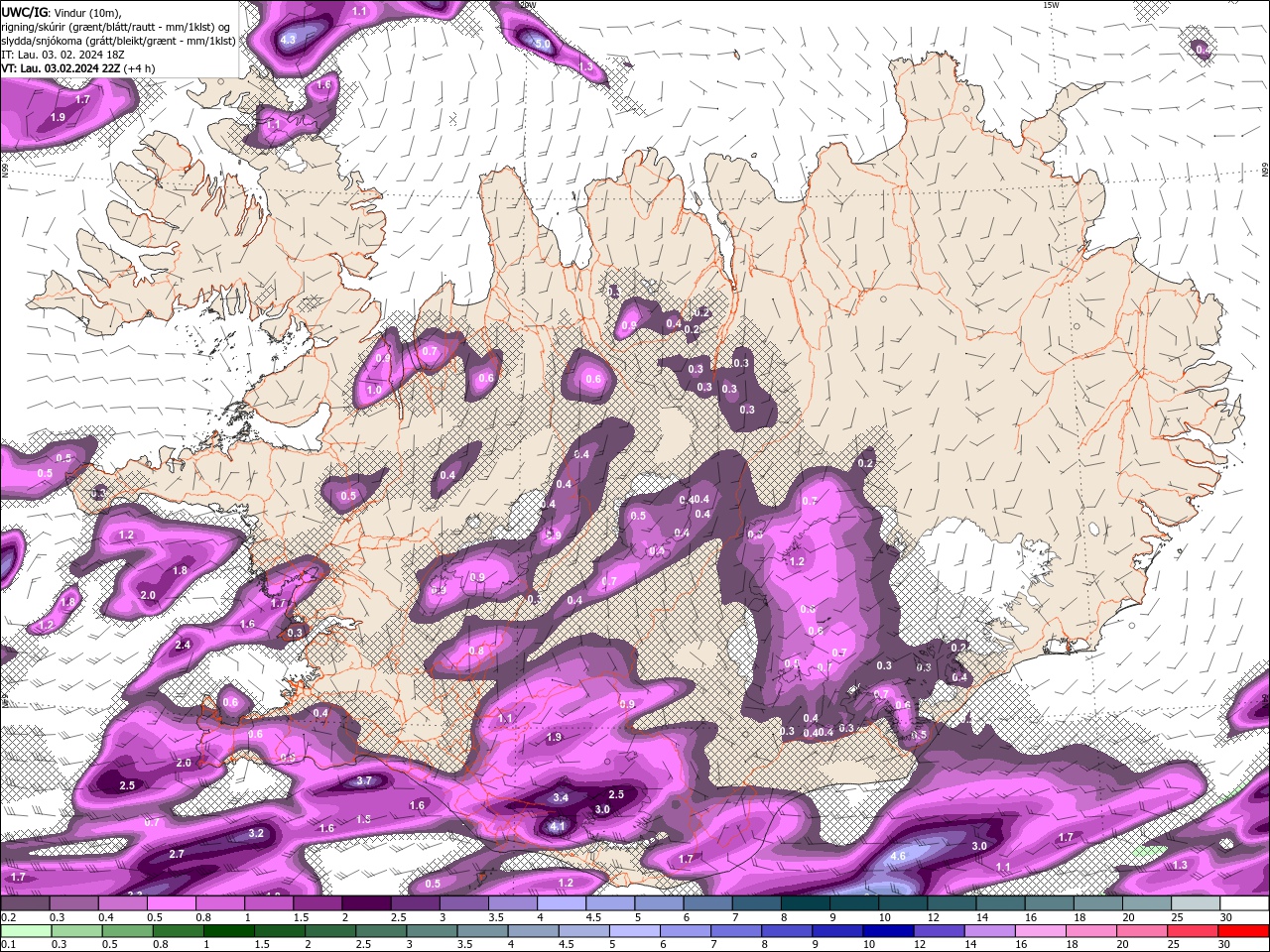Click the dark navy swatch above 10 in the lower scale
Screen dimensions: 1270x952
pos(886,931)
